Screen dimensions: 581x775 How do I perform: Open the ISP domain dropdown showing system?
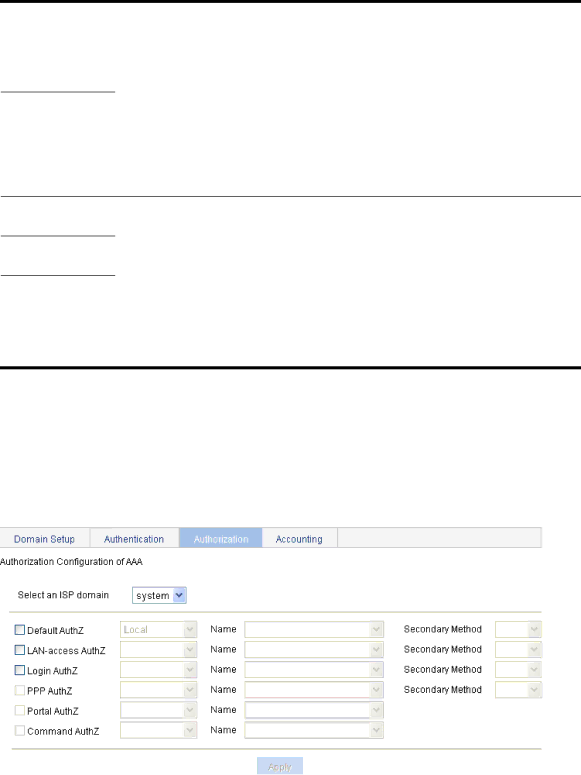click(159, 596)
